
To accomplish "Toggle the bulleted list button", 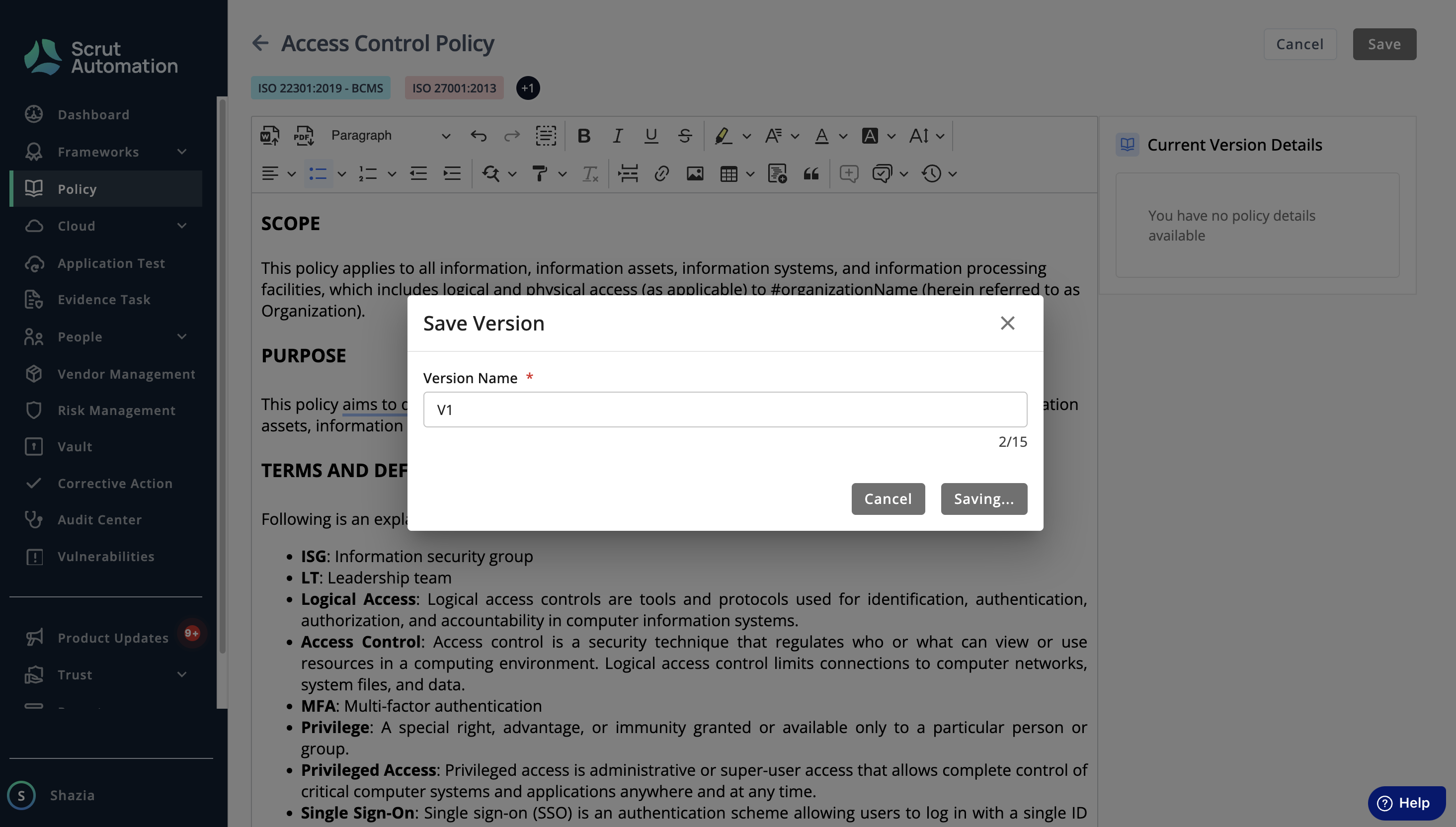I will (318, 174).
